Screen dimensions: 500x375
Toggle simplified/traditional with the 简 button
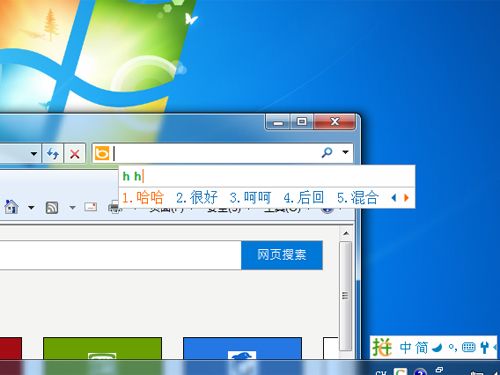coord(421,348)
